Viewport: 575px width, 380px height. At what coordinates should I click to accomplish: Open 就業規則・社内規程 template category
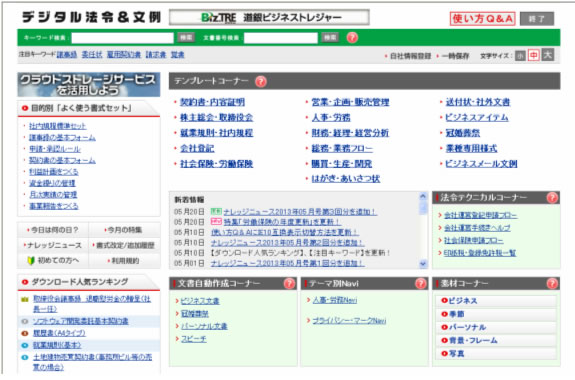coord(216,133)
